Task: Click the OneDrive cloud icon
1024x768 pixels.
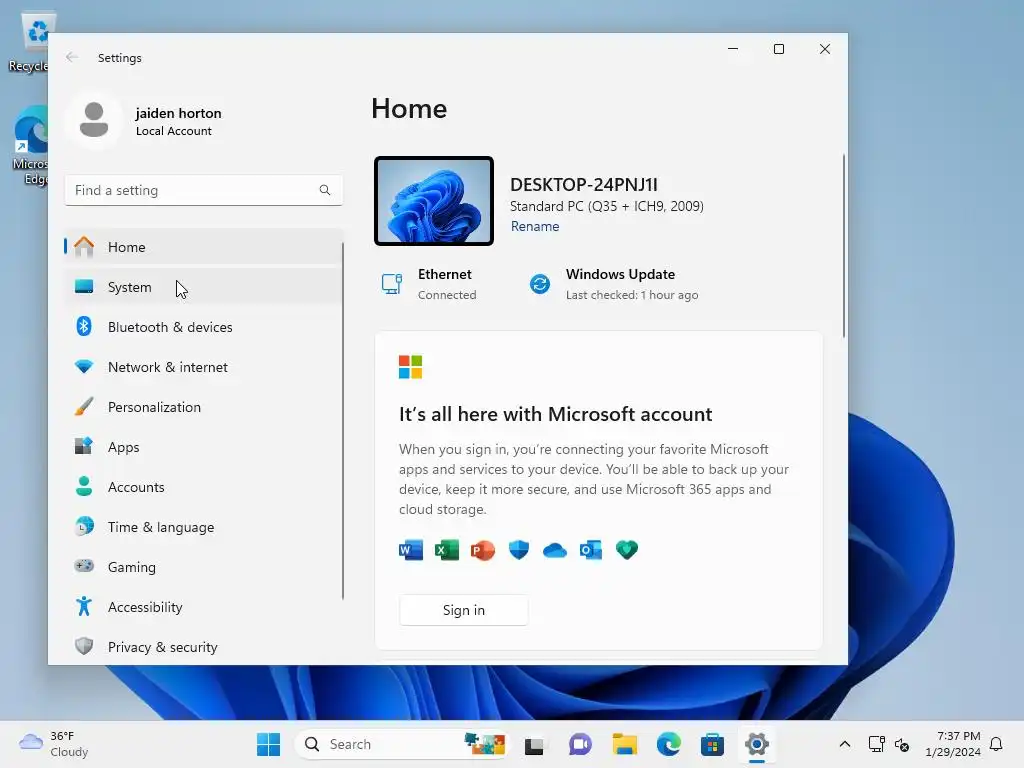Action: tap(555, 551)
